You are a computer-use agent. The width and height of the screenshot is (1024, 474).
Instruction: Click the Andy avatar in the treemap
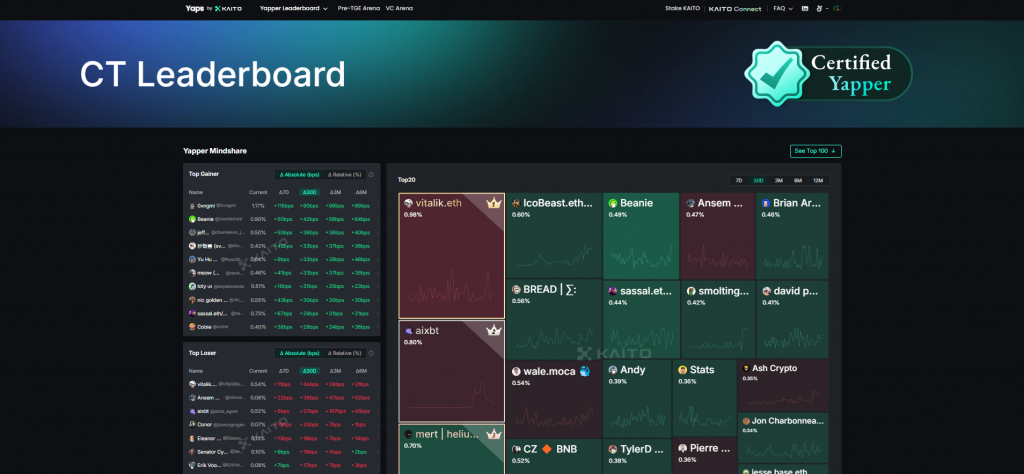(x=613, y=370)
